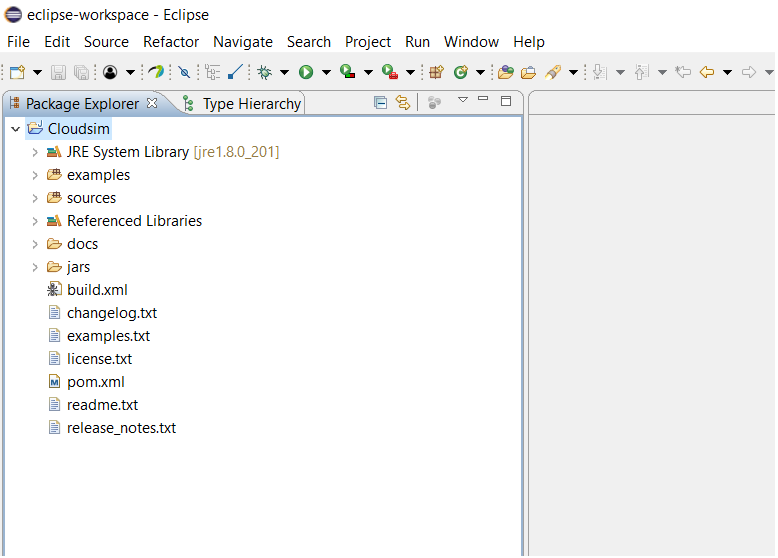
Task: Open the Coverage dropdown arrow
Action: coord(368,72)
